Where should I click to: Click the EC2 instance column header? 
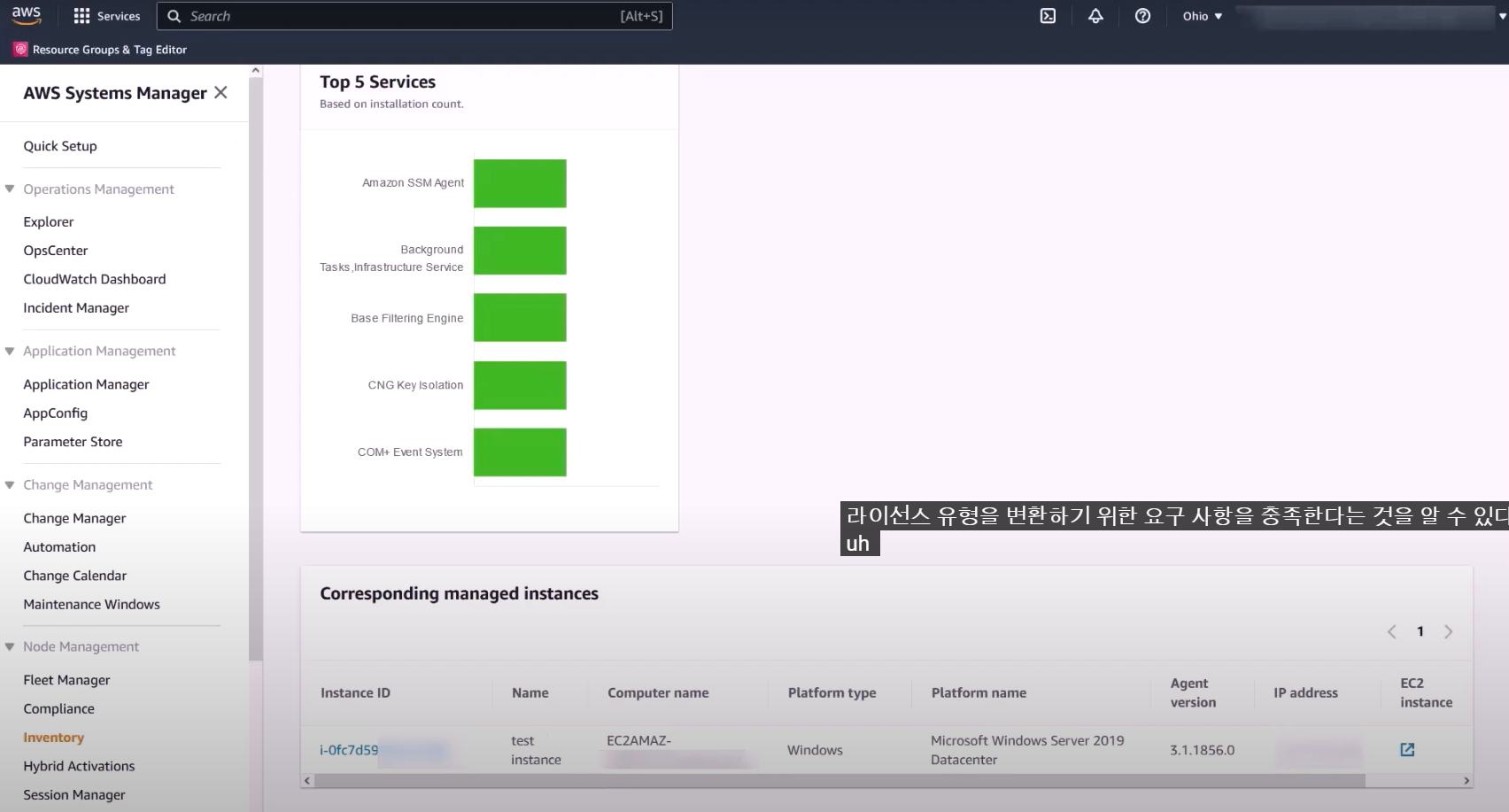pos(1426,692)
